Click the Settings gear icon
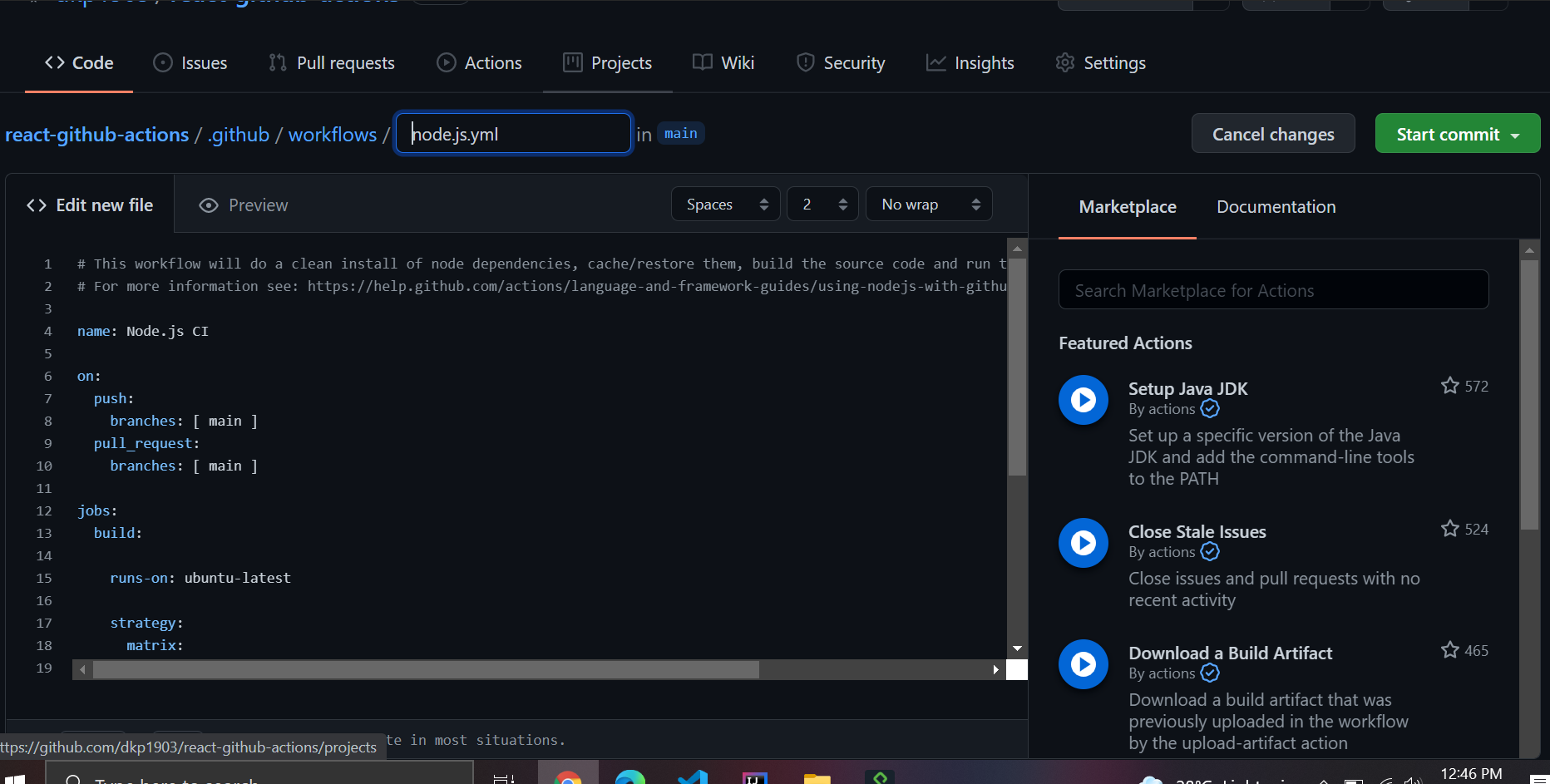The image size is (1550, 784). pyautogui.click(x=1065, y=63)
